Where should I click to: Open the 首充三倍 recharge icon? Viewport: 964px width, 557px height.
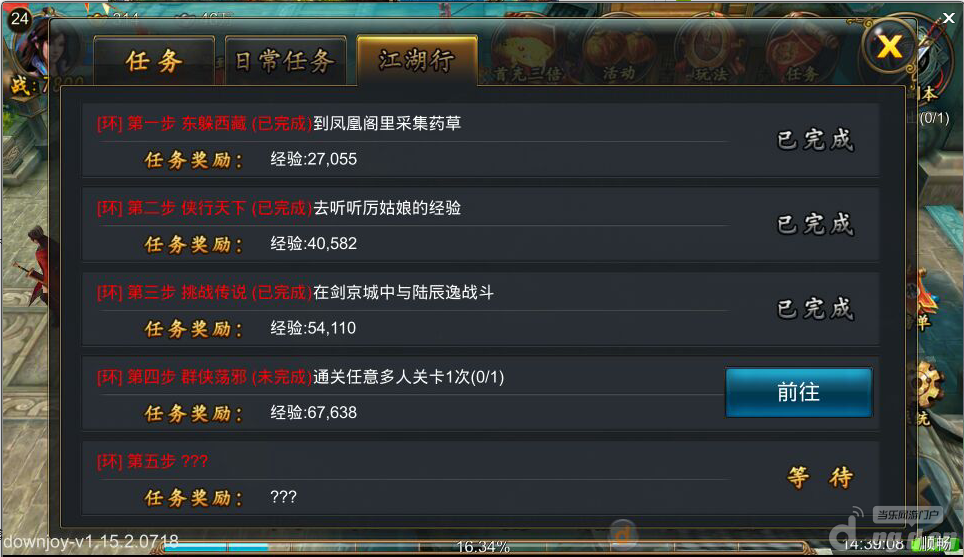point(527,54)
